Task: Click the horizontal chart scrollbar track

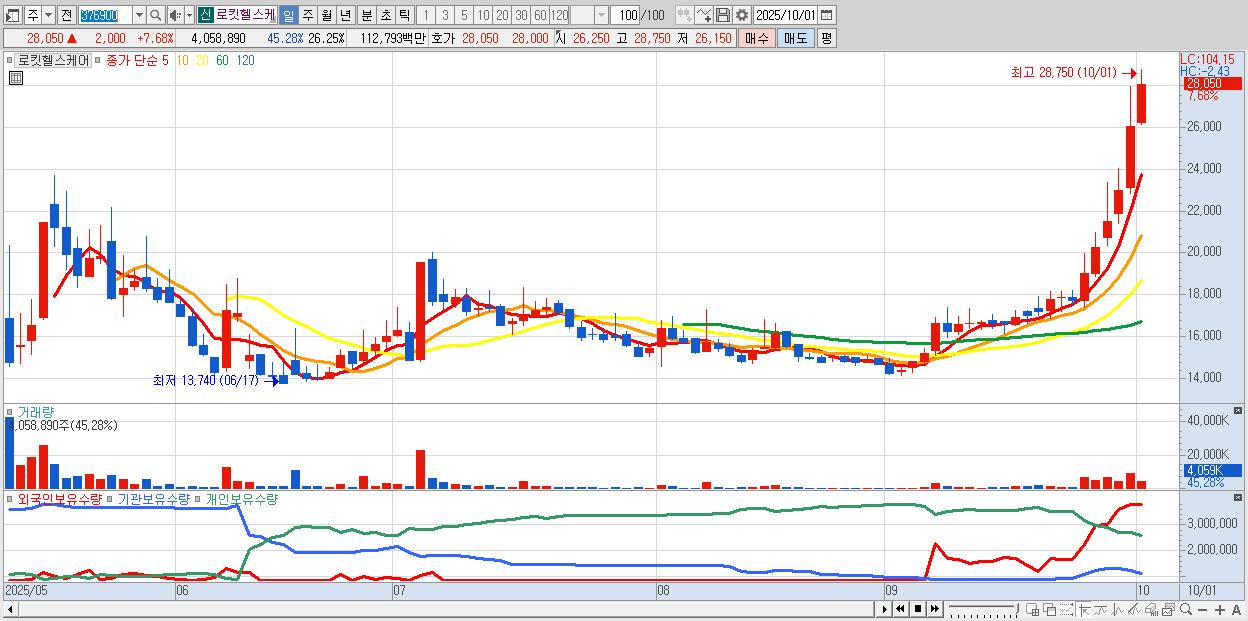Action: click(x=448, y=609)
